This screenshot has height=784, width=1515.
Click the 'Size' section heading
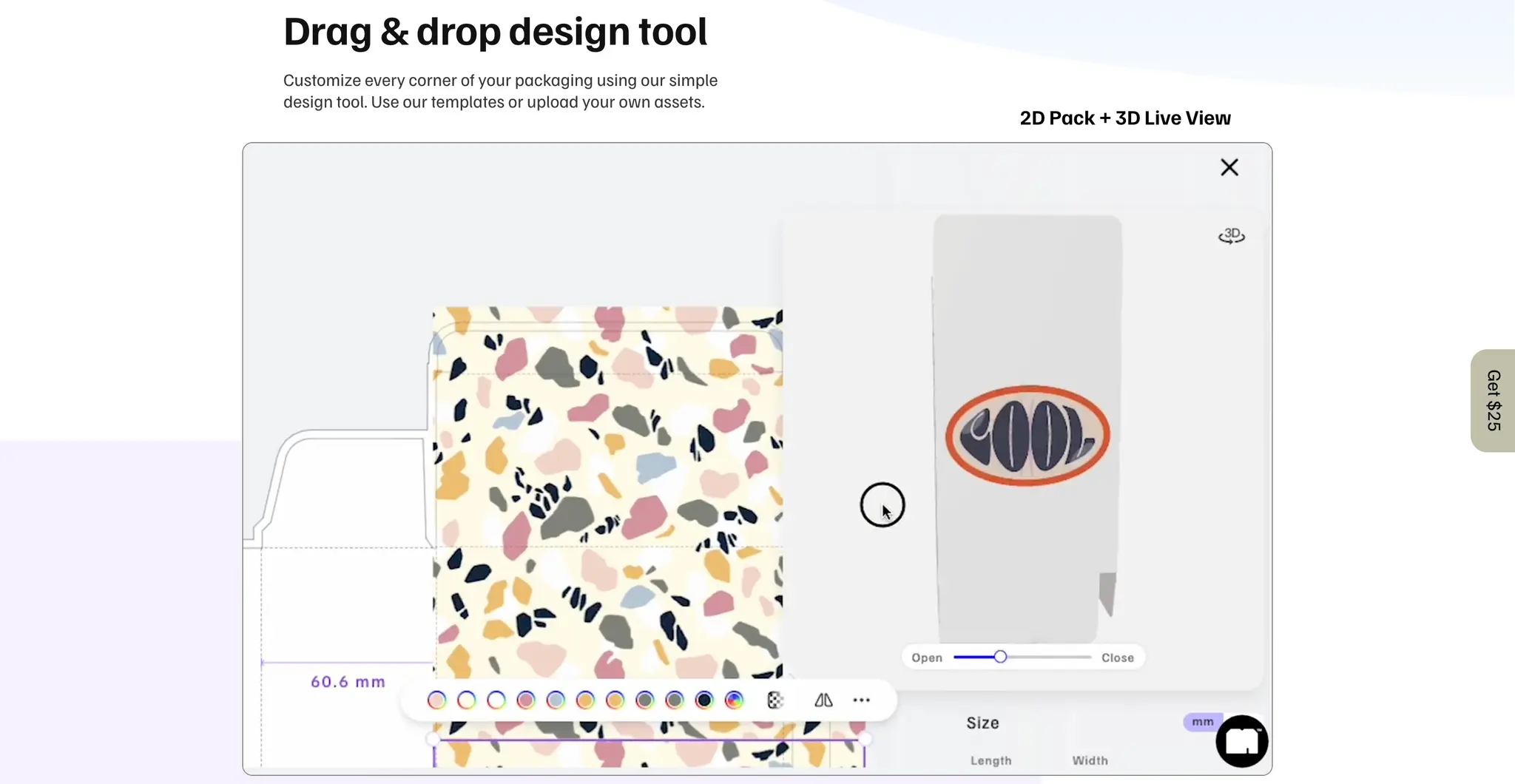click(x=982, y=723)
